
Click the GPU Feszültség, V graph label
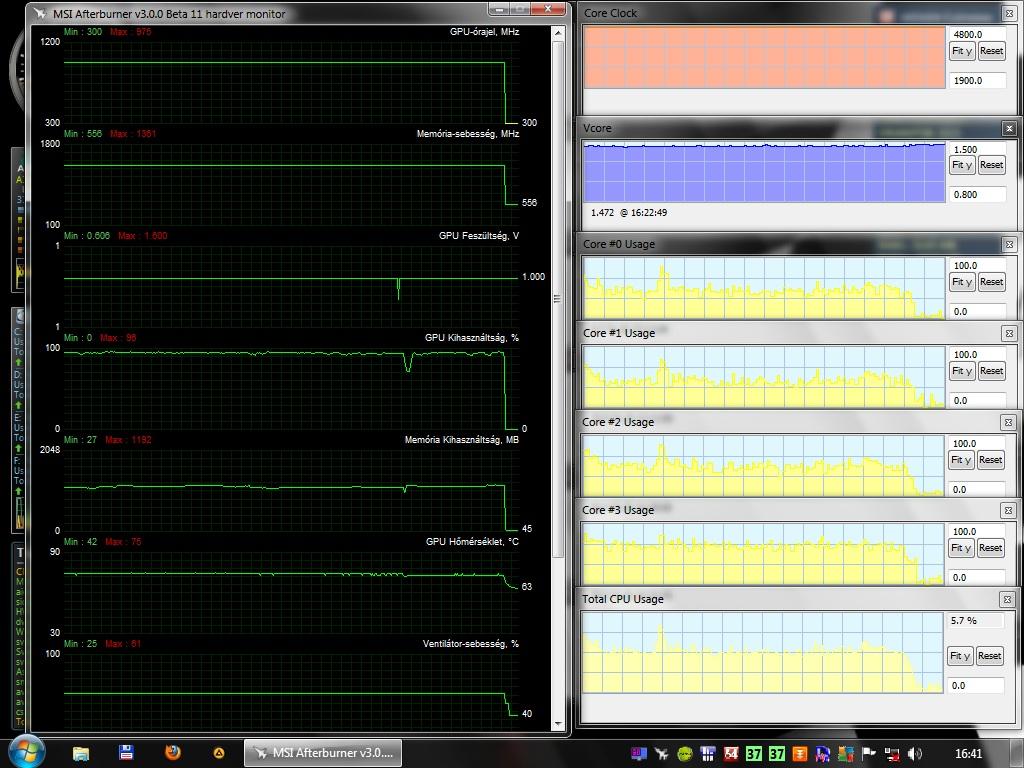(479, 236)
